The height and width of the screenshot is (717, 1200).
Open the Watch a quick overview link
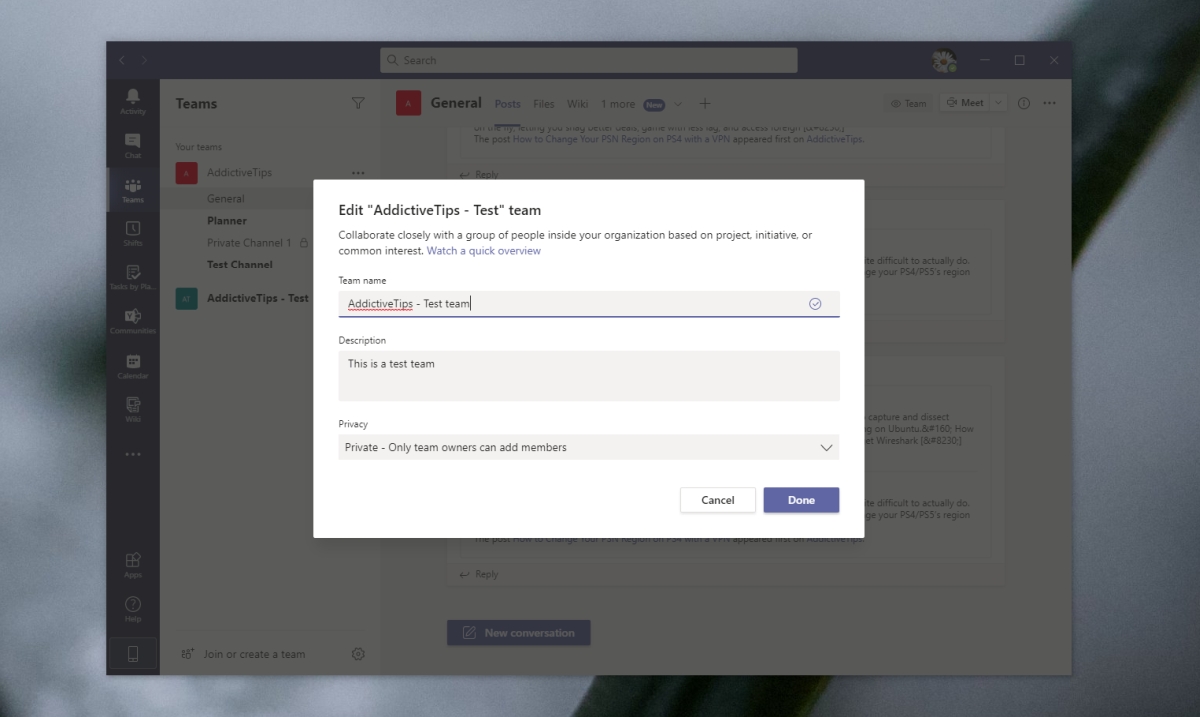click(x=484, y=251)
